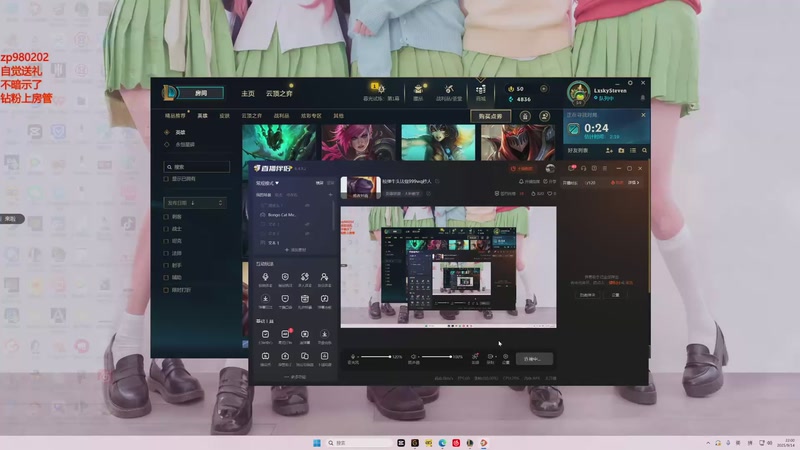The image size is (800, 450).
Task: Check the 法师 filter checkbox
Action: (166, 253)
